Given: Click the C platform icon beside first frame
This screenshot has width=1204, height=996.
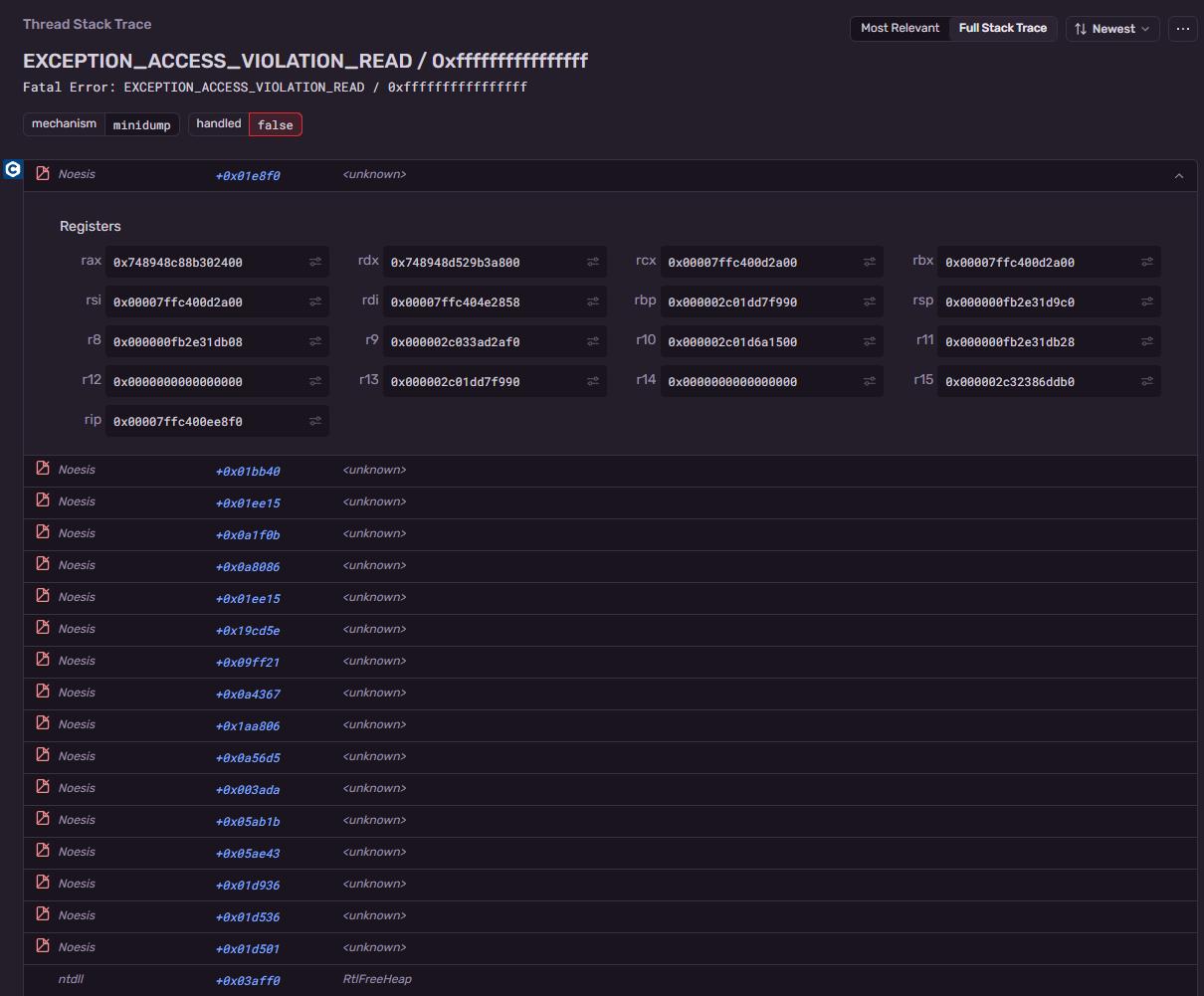Looking at the screenshot, I should pos(13,169).
